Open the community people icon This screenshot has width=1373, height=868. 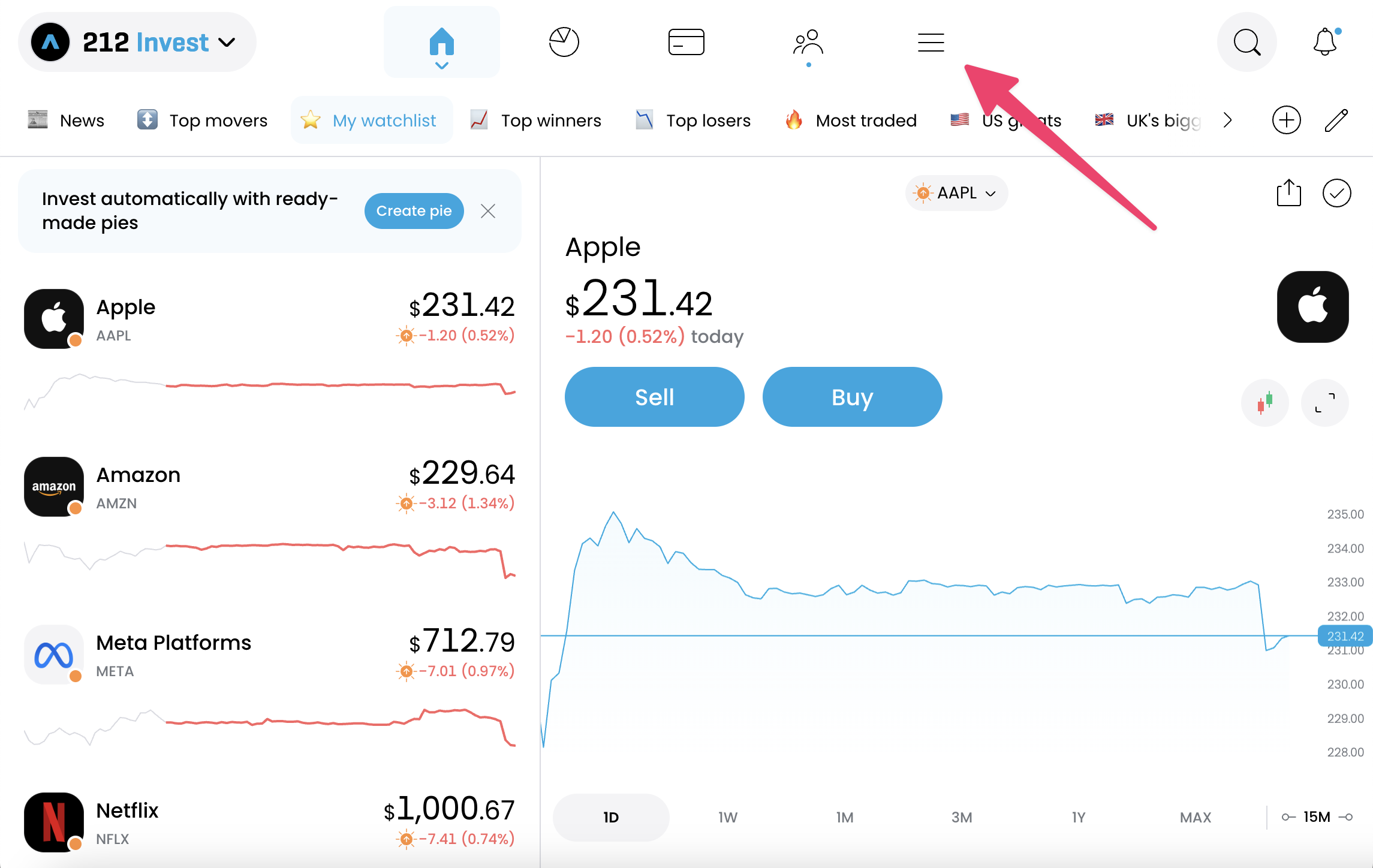(x=808, y=43)
